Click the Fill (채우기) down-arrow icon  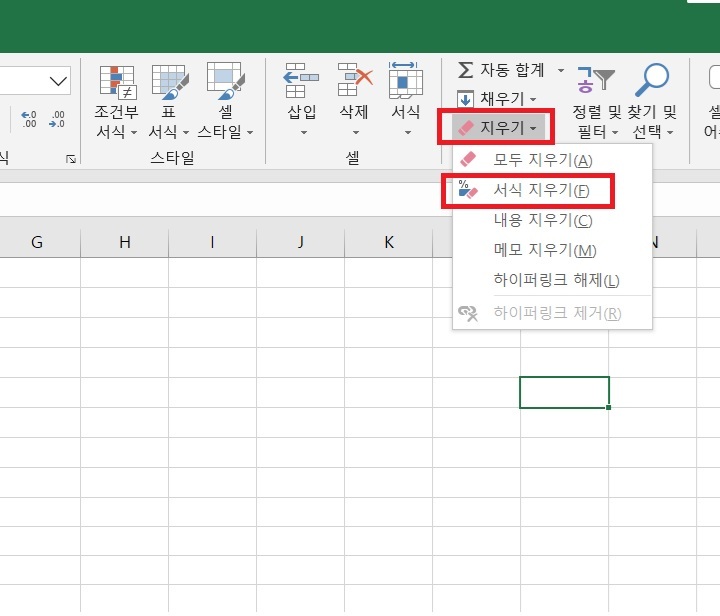coord(465,99)
